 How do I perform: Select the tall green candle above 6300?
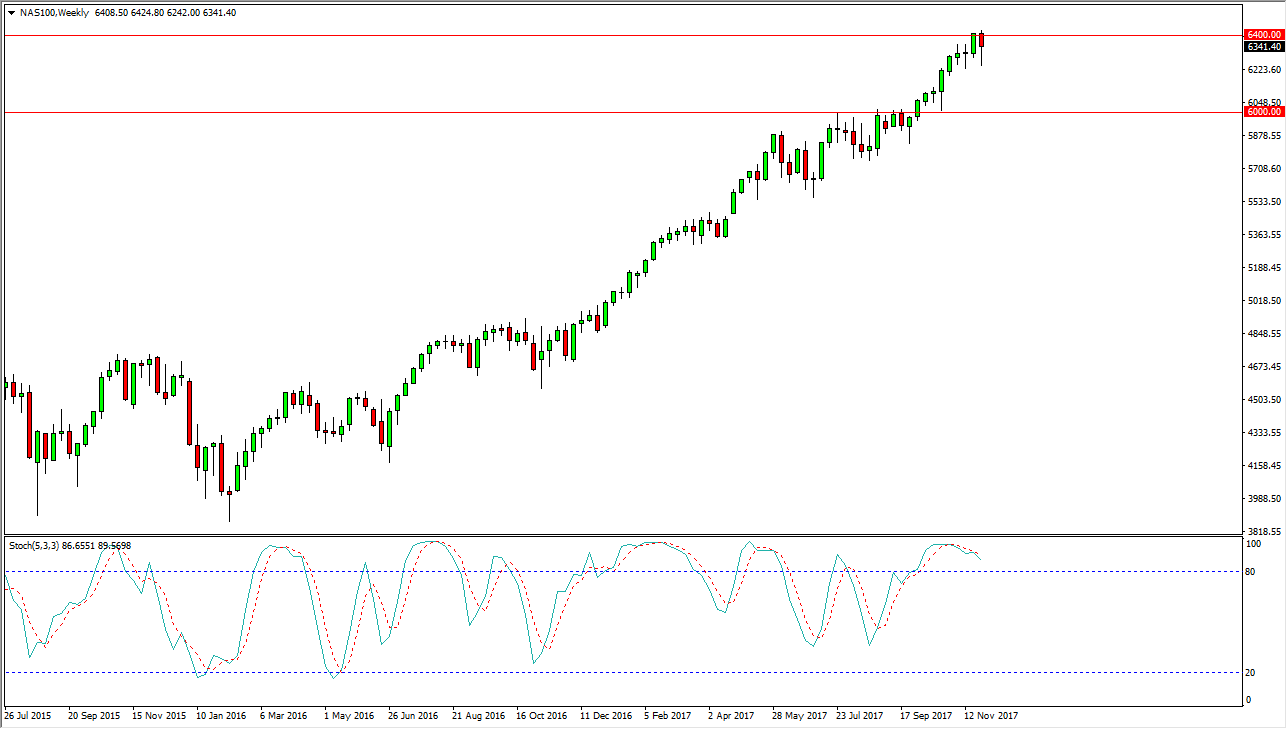(x=973, y=45)
